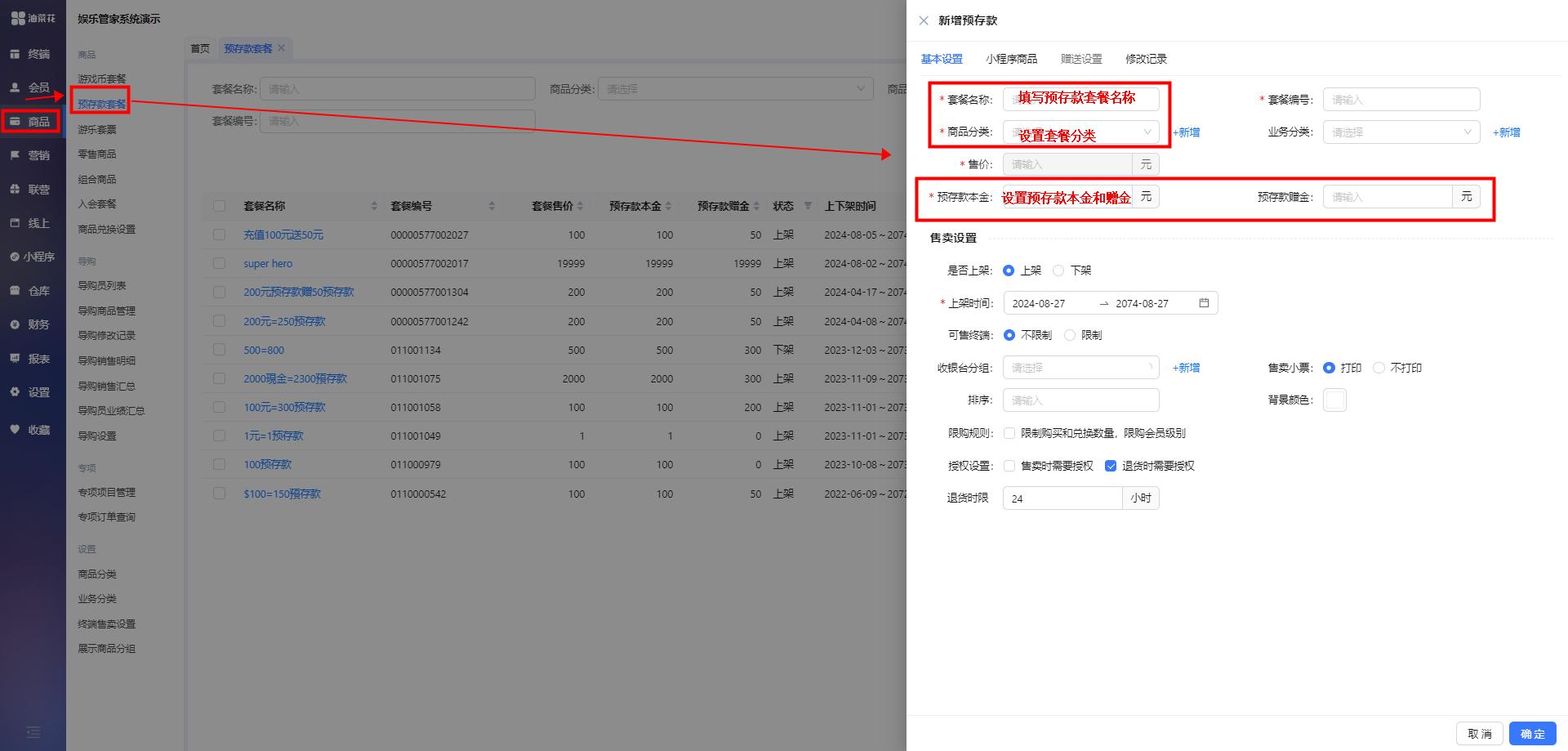Viewport: 1568px width, 751px height.
Task: Open the 充值100元送50元 package link
Action: pos(283,235)
